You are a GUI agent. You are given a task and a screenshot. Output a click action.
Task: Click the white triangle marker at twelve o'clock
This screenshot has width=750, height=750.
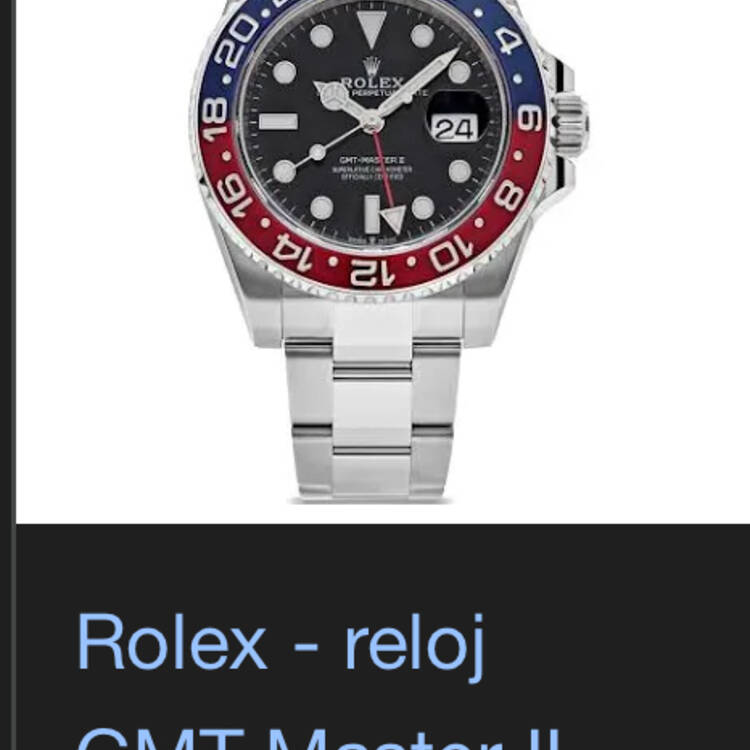point(372,29)
